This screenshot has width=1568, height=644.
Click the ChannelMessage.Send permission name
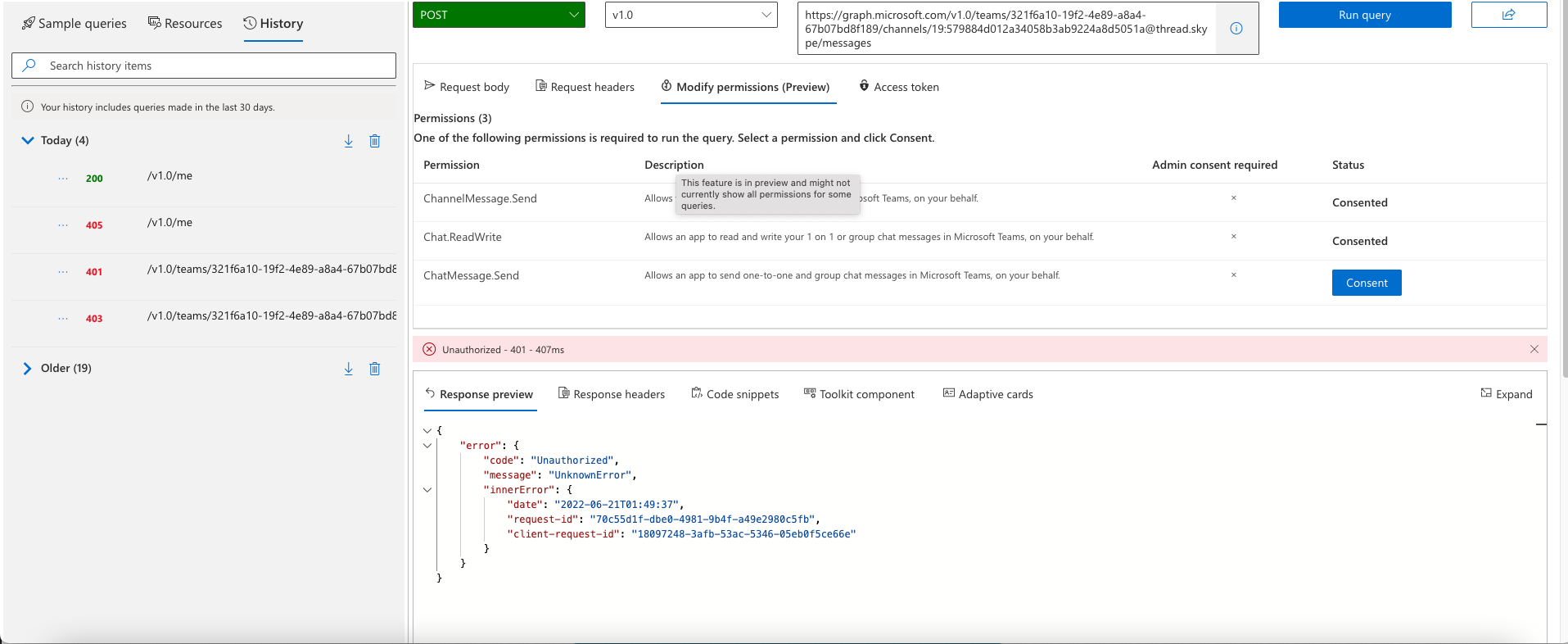[x=480, y=199]
